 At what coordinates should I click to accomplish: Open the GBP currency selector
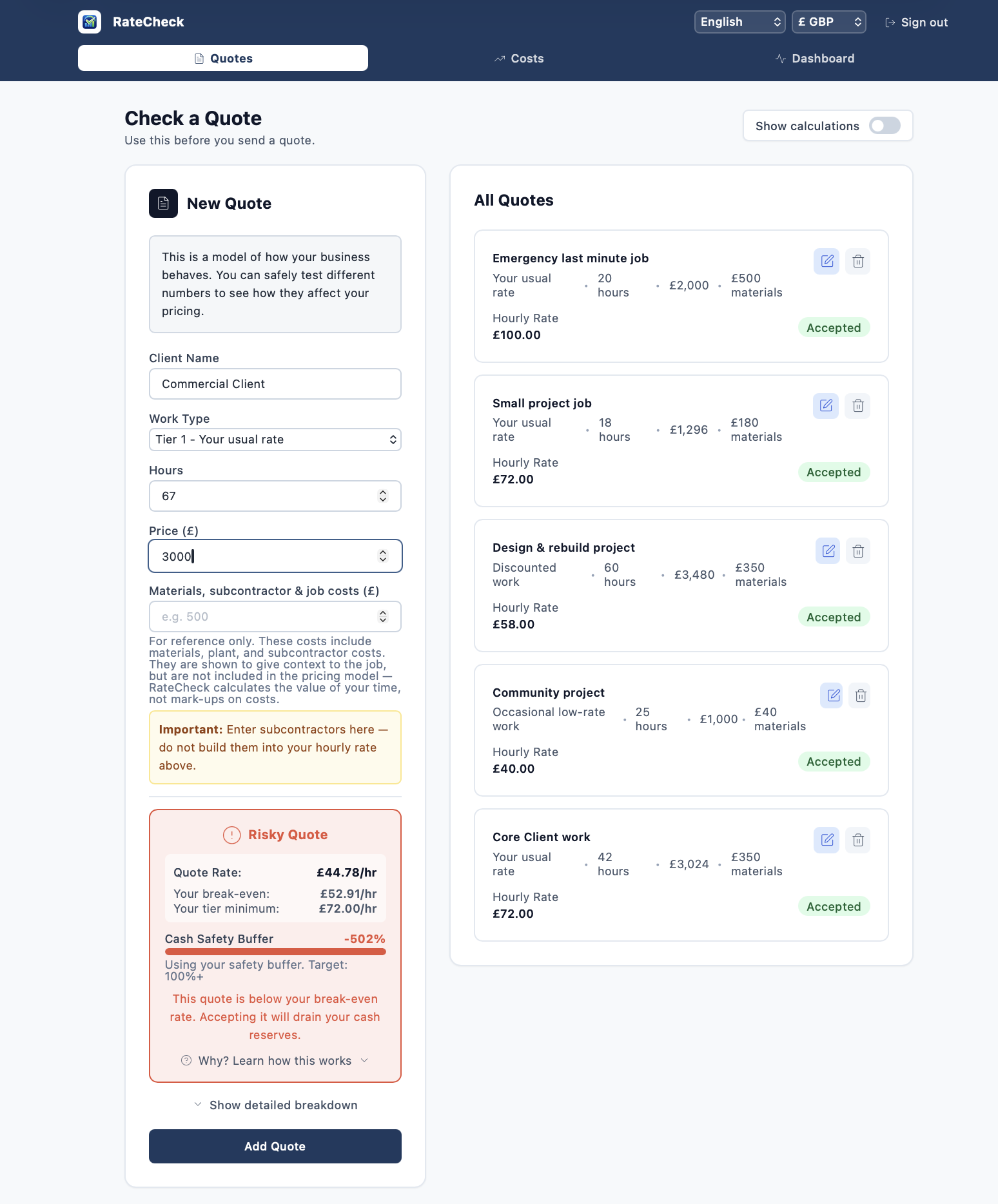coord(828,22)
